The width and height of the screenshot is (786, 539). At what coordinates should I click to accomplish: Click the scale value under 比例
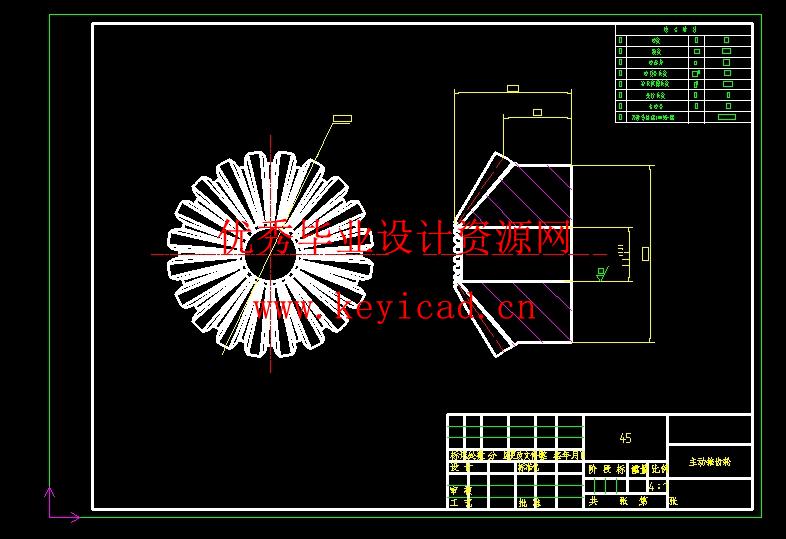coord(658,487)
